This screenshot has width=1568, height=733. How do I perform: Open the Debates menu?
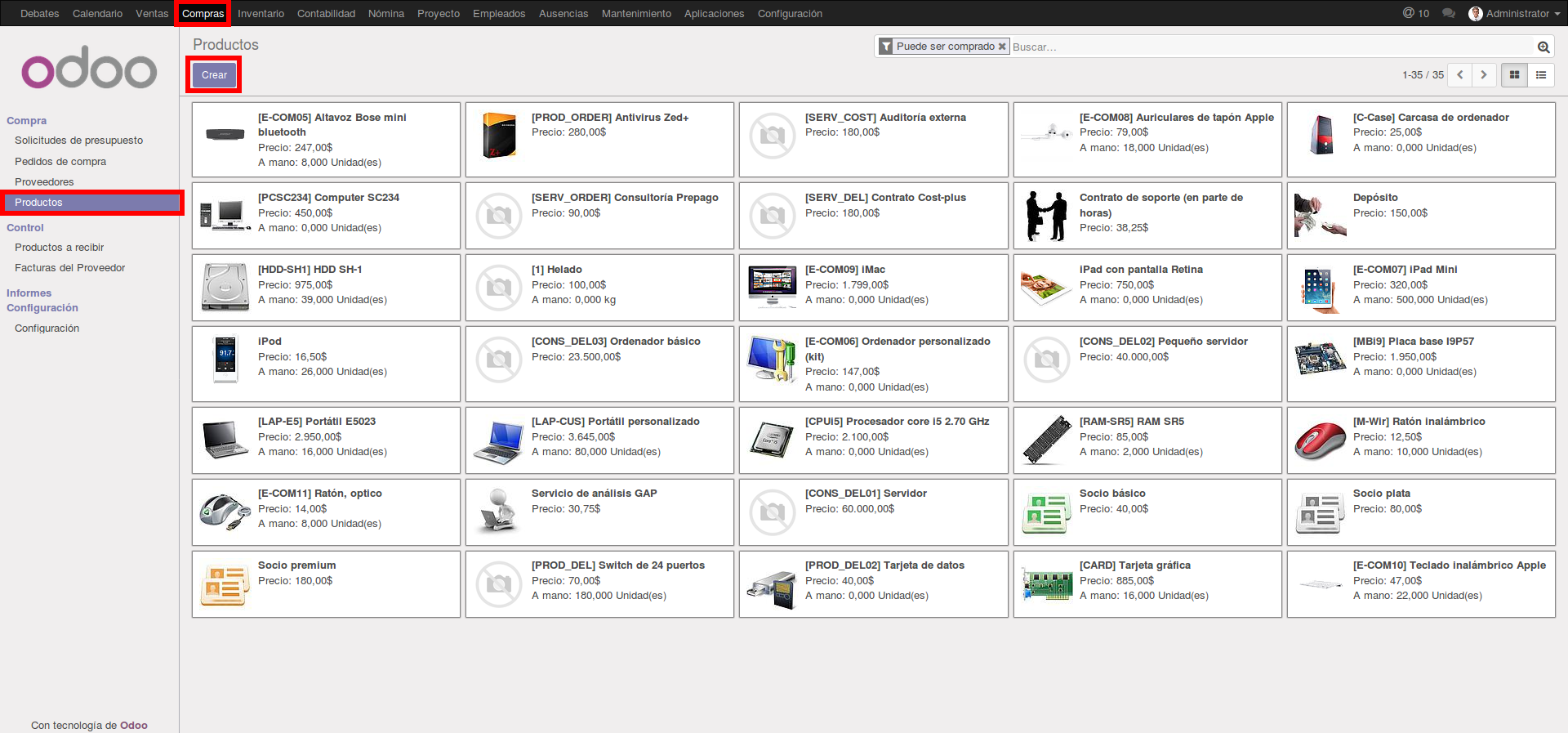(x=40, y=14)
